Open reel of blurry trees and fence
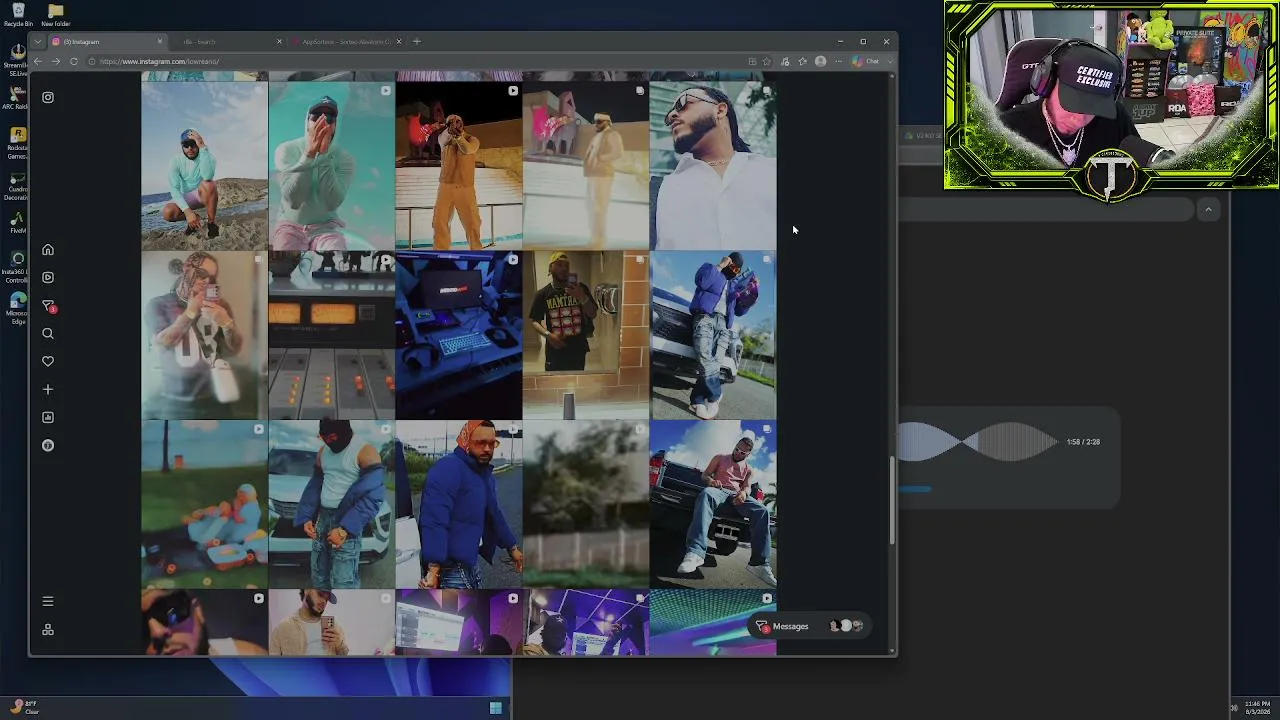This screenshot has width=1280, height=720. pos(585,504)
